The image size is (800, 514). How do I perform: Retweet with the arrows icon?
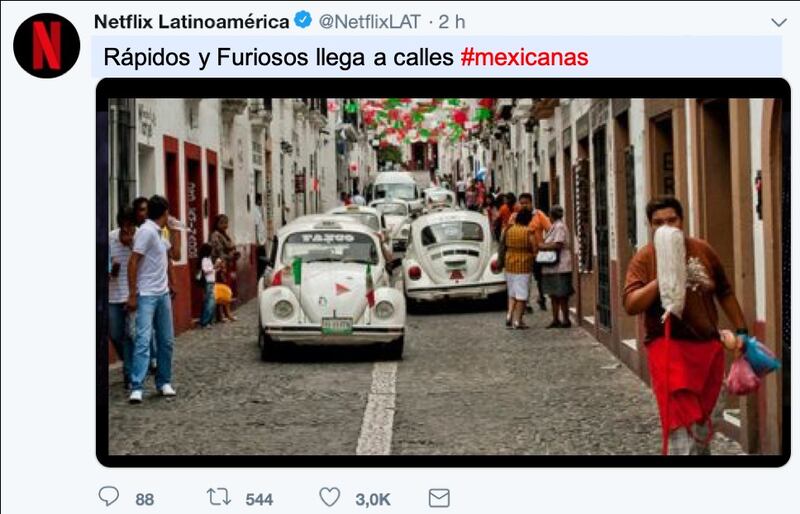(219, 497)
